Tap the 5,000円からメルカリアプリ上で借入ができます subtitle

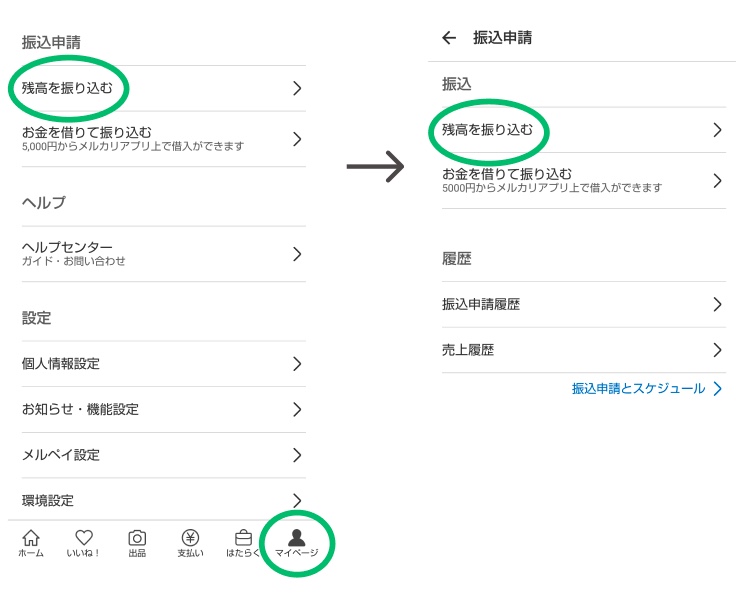(x=133, y=146)
